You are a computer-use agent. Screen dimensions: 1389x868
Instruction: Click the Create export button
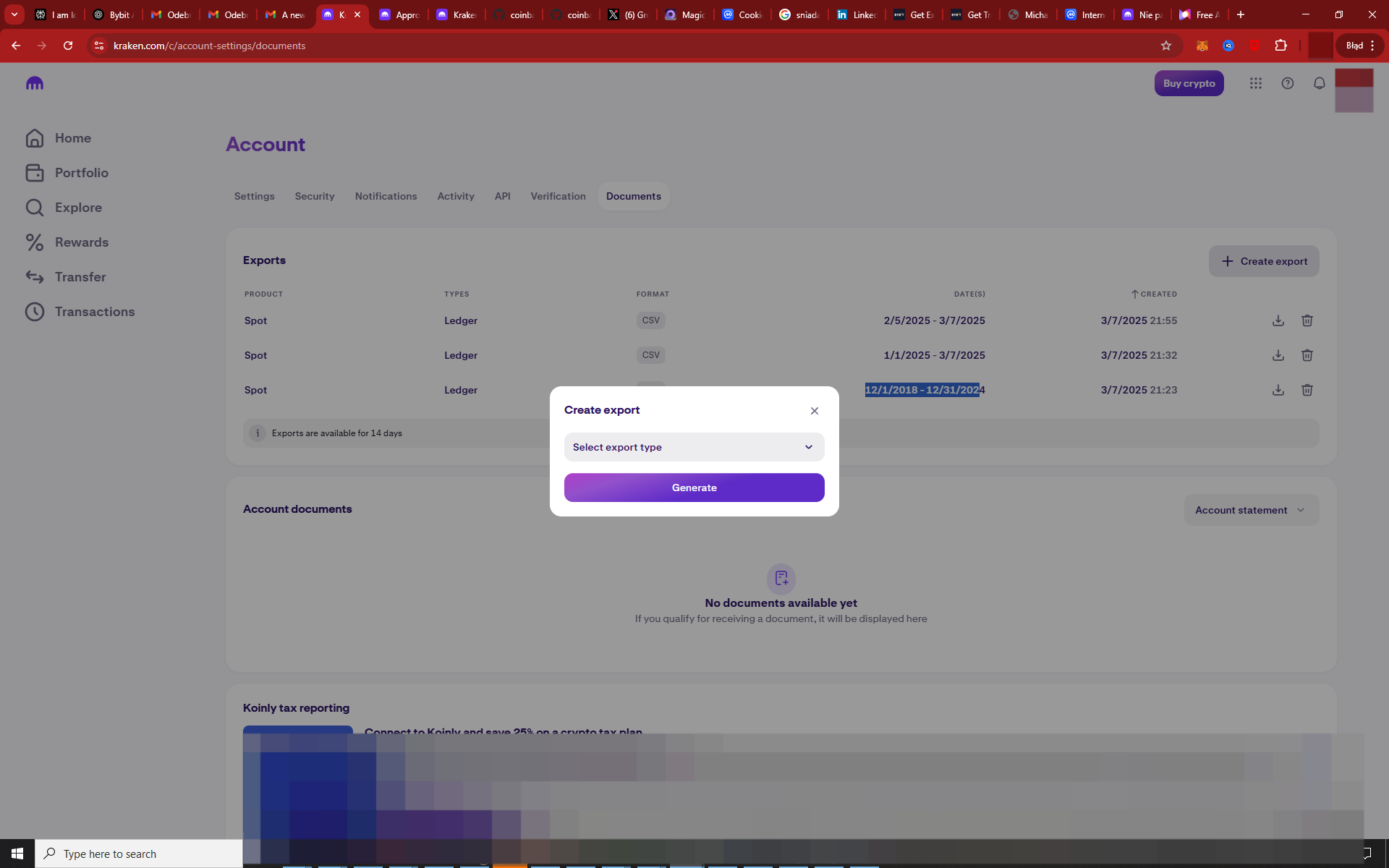point(1264,261)
